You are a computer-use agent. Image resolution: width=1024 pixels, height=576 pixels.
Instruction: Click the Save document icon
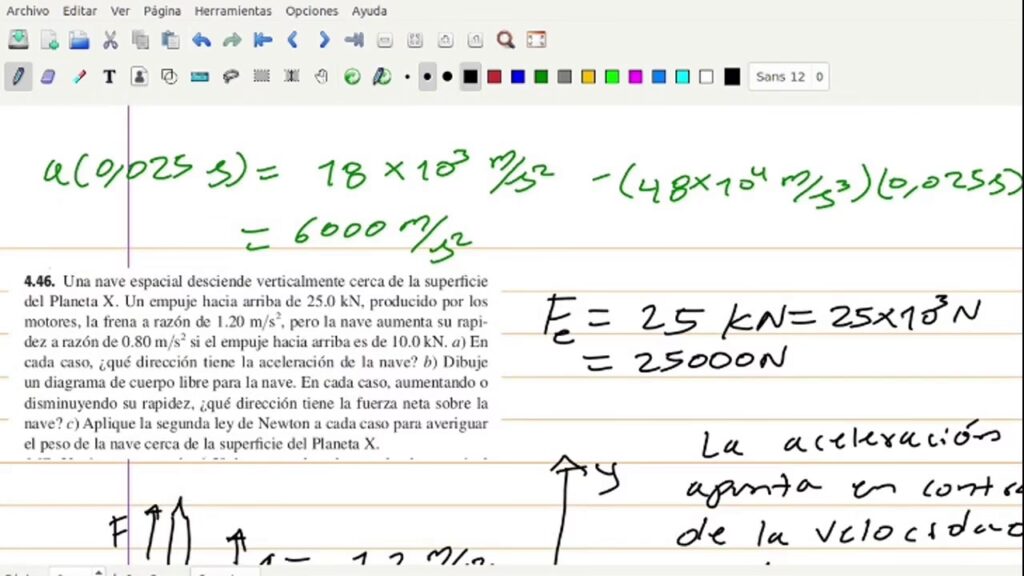18,40
